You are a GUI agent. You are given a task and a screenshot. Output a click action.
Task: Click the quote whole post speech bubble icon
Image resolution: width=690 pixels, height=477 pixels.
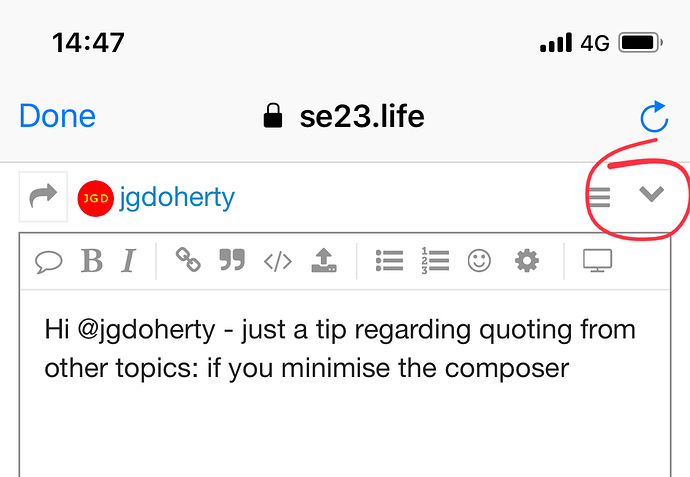pyautogui.click(x=49, y=262)
